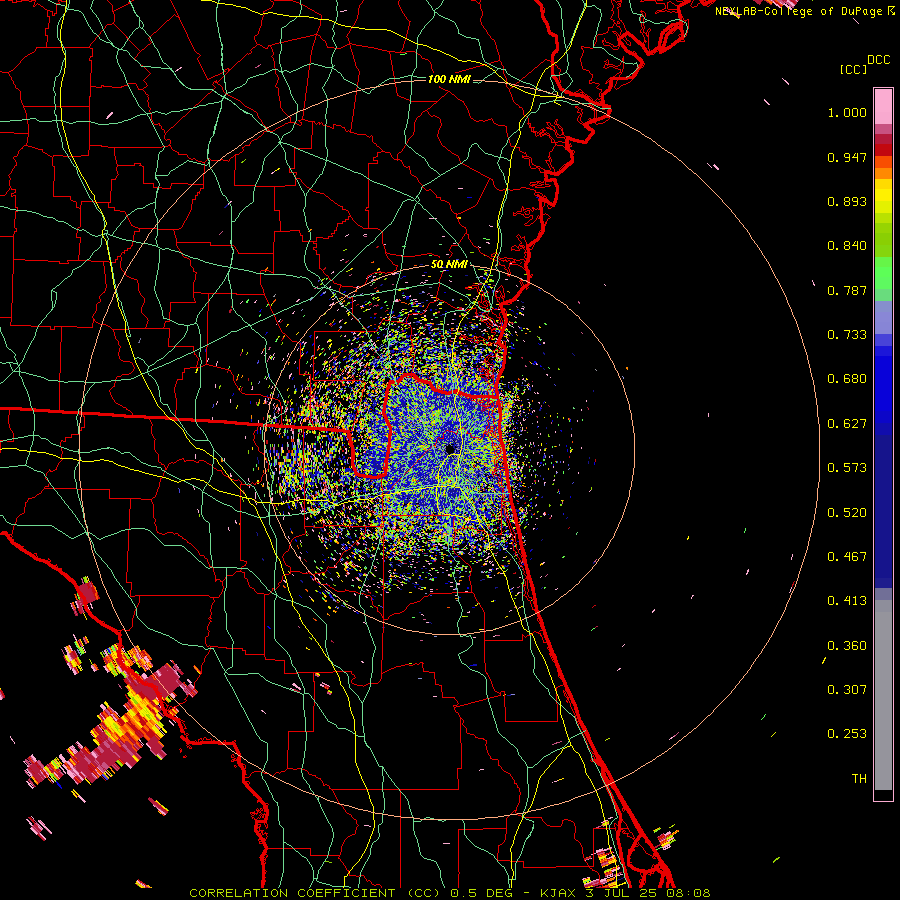The image size is (900, 900).
Task: Pick the bright green color bar segment
Action: (883, 273)
